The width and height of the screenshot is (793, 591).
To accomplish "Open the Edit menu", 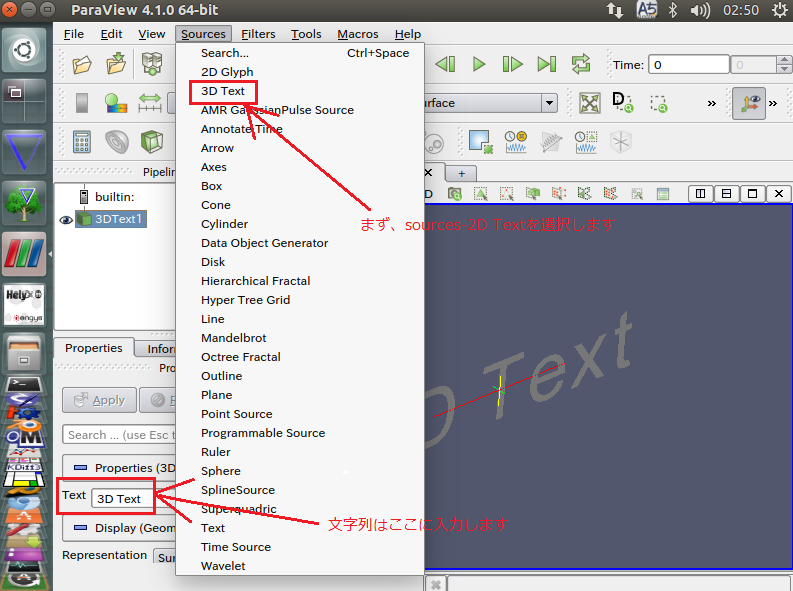I will click(x=111, y=34).
